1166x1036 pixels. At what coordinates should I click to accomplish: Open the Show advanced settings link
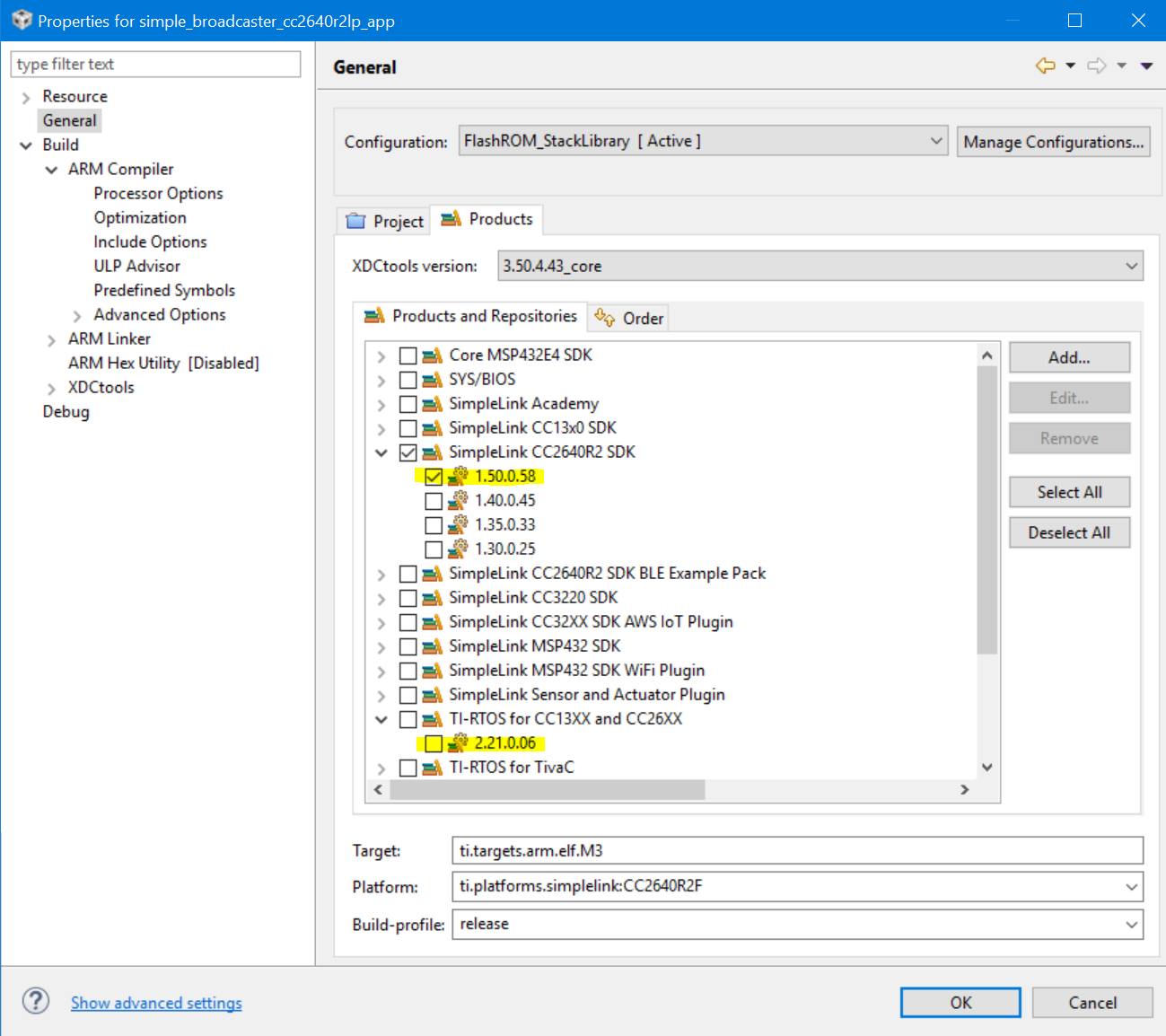click(x=156, y=1003)
